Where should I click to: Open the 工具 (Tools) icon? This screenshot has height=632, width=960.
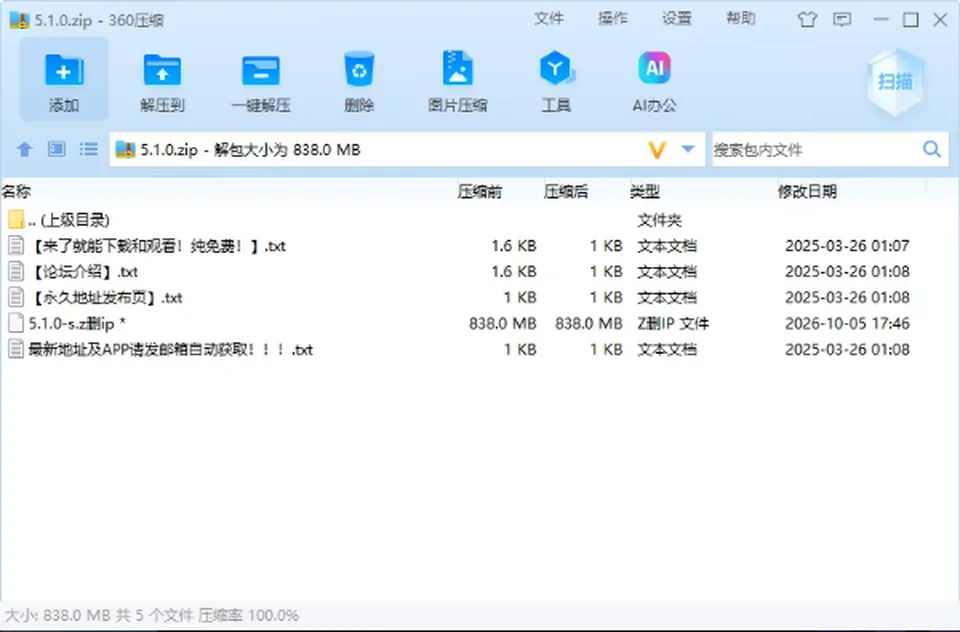pos(556,68)
